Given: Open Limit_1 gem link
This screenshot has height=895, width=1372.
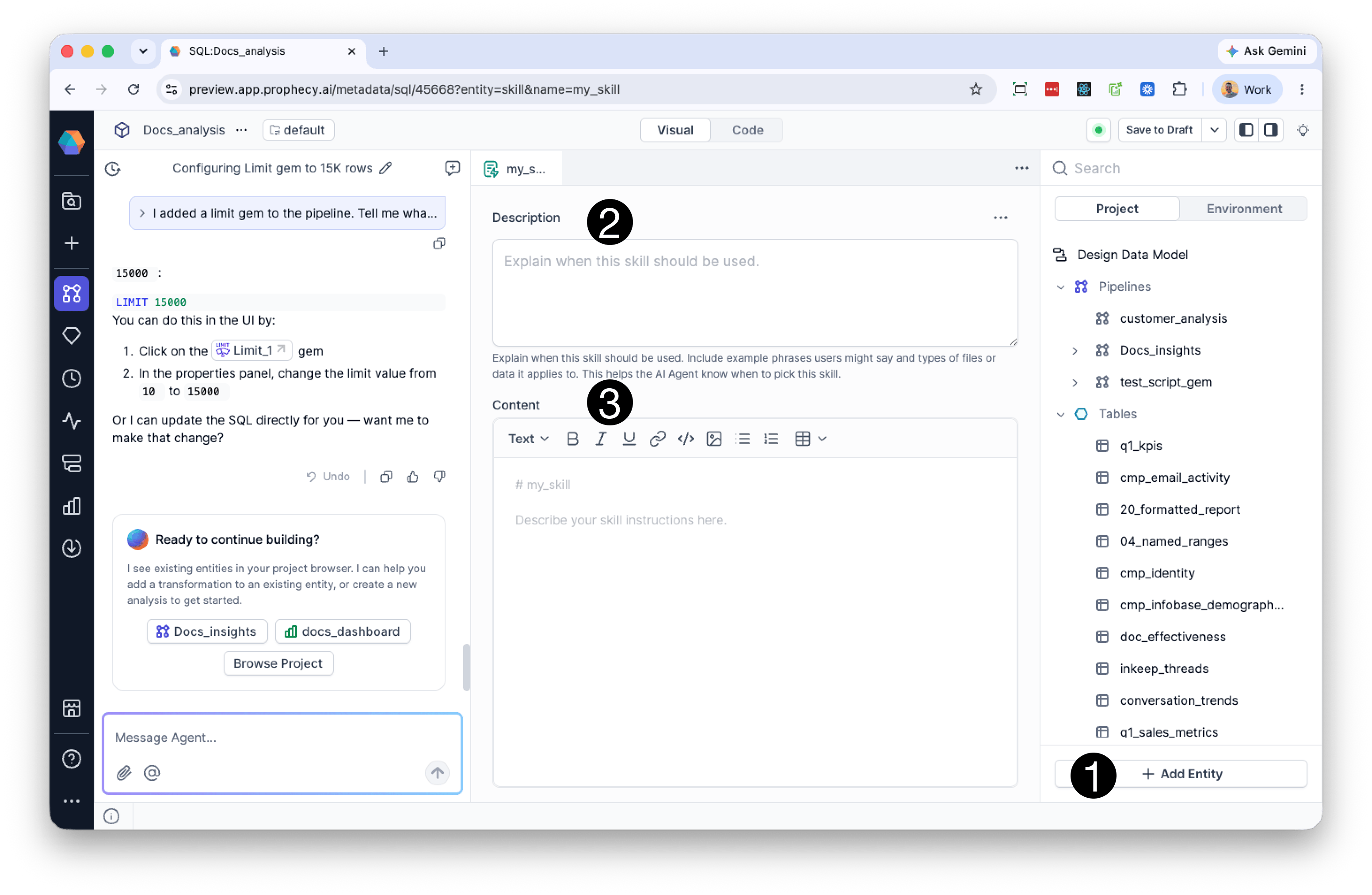Looking at the screenshot, I should pos(252,350).
